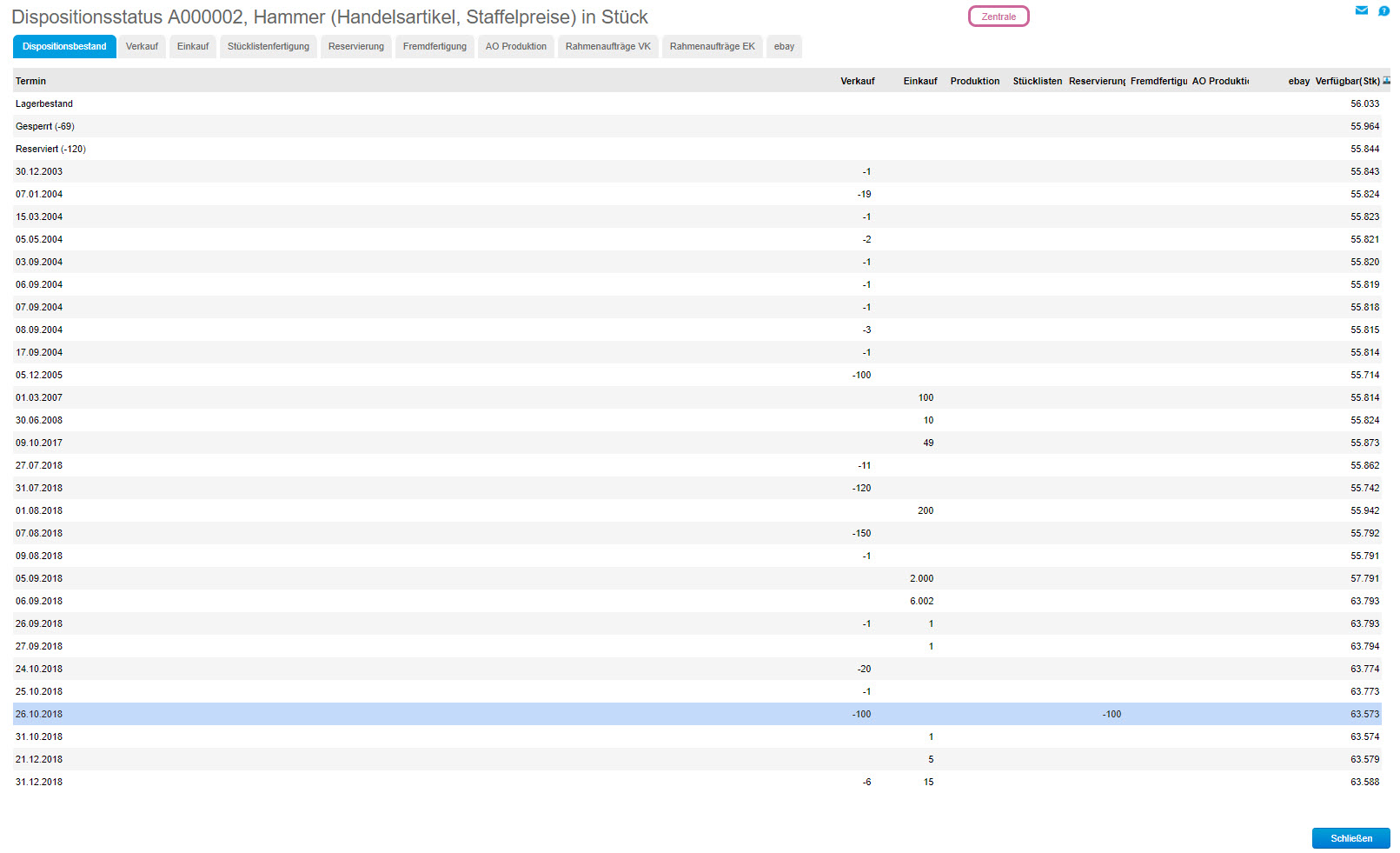This screenshot has width=1400, height=853.
Task: Close the dialog with Schließen
Action: pyautogui.click(x=1351, y=838)
